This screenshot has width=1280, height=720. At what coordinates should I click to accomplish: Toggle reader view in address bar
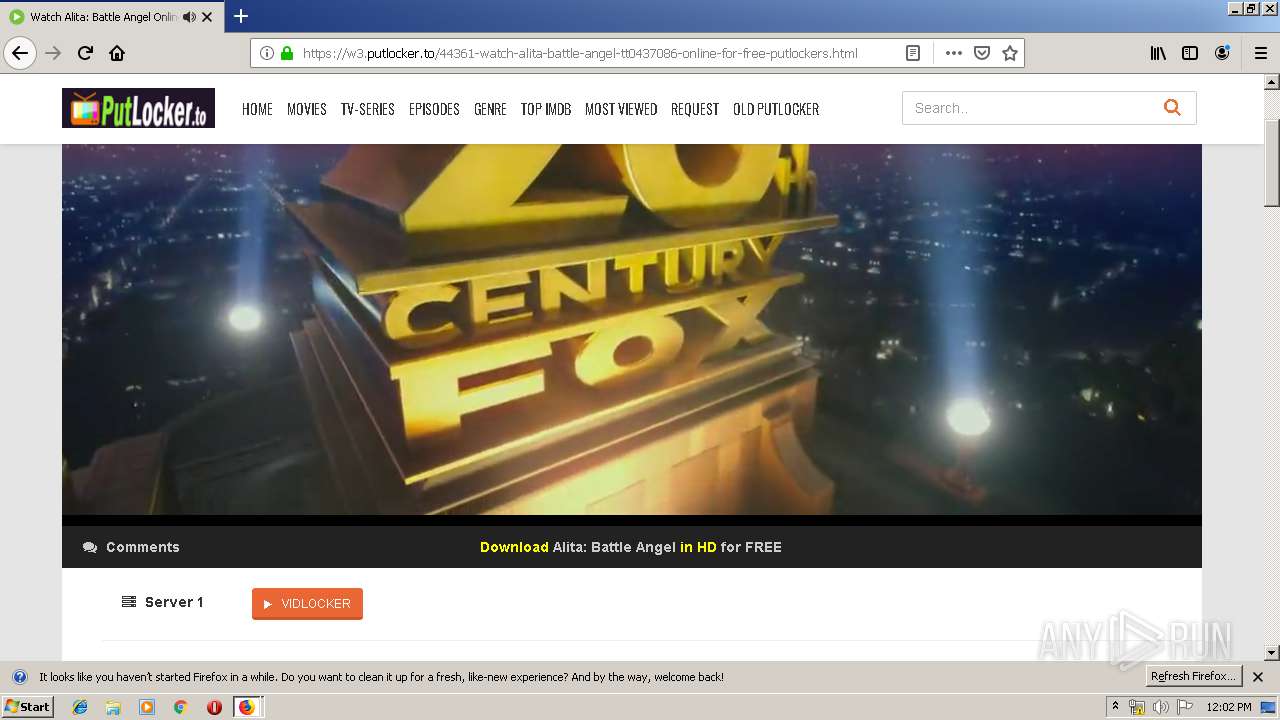pyautogui.click(x=913, y=53)
